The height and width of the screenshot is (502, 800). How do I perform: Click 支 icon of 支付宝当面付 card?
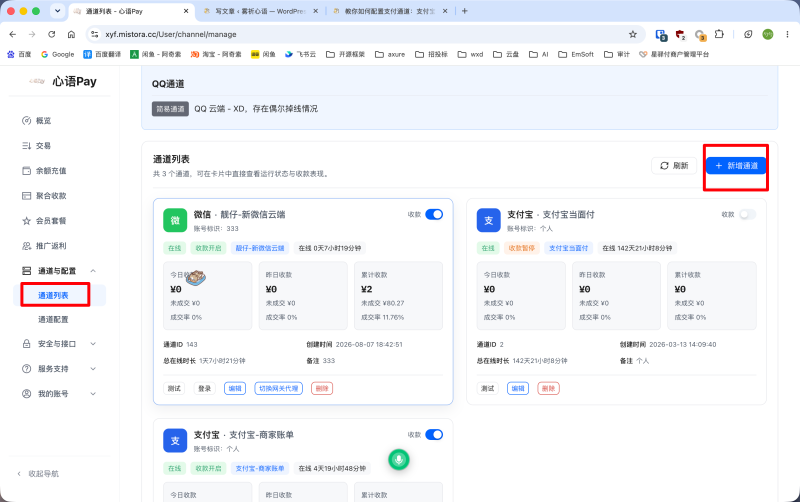[x=488, y=220]
